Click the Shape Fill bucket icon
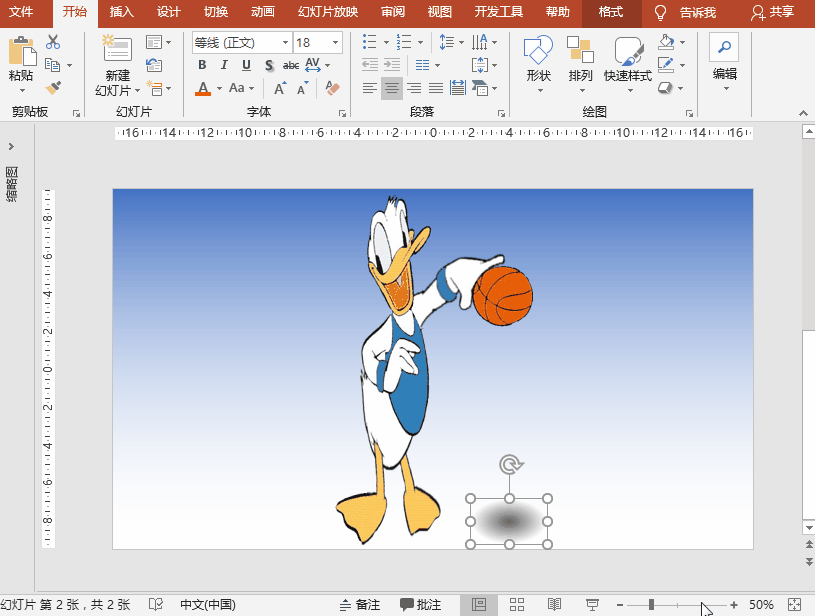This screenshot has width=815, height=616. [666, 42]
